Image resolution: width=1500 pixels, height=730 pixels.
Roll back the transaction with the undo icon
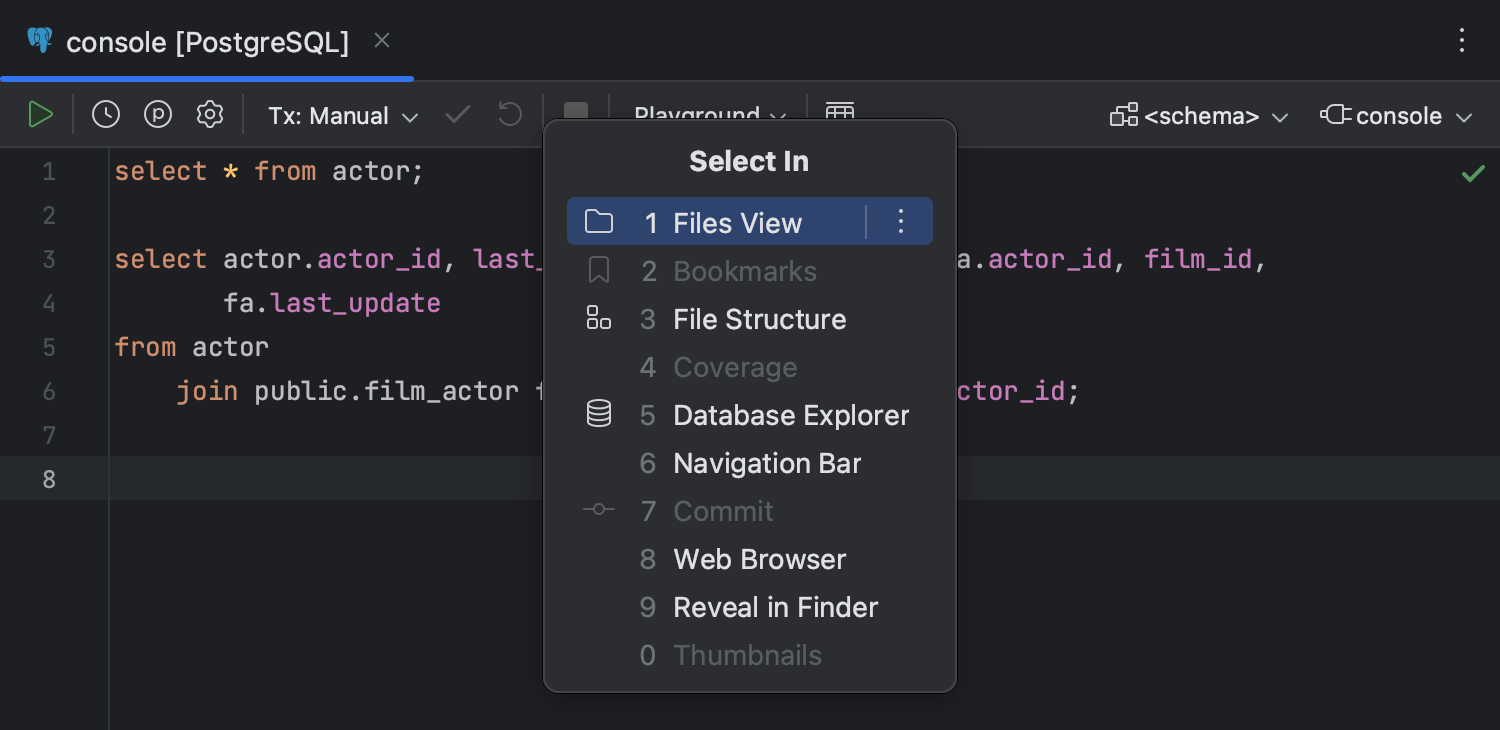click(509, 114)
